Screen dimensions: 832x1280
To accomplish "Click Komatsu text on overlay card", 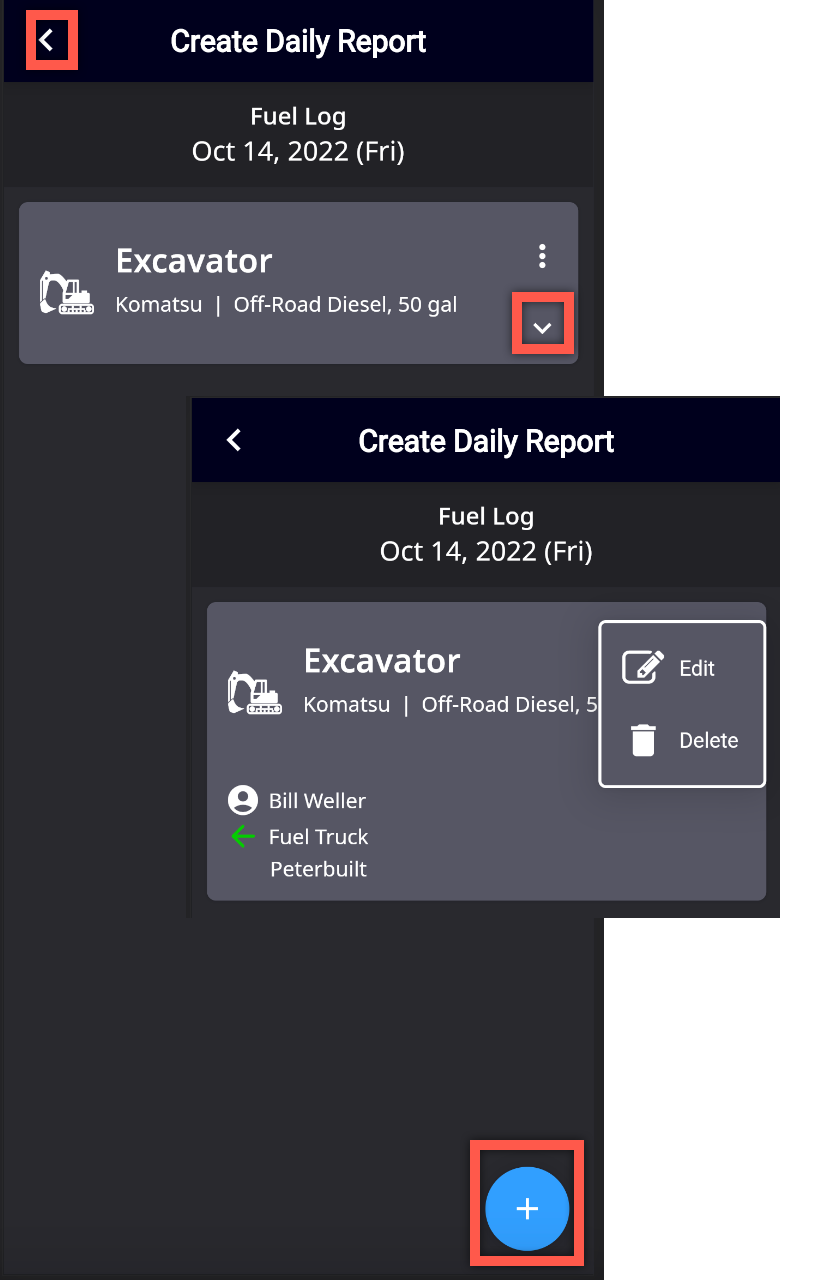I will click(347, 705).
